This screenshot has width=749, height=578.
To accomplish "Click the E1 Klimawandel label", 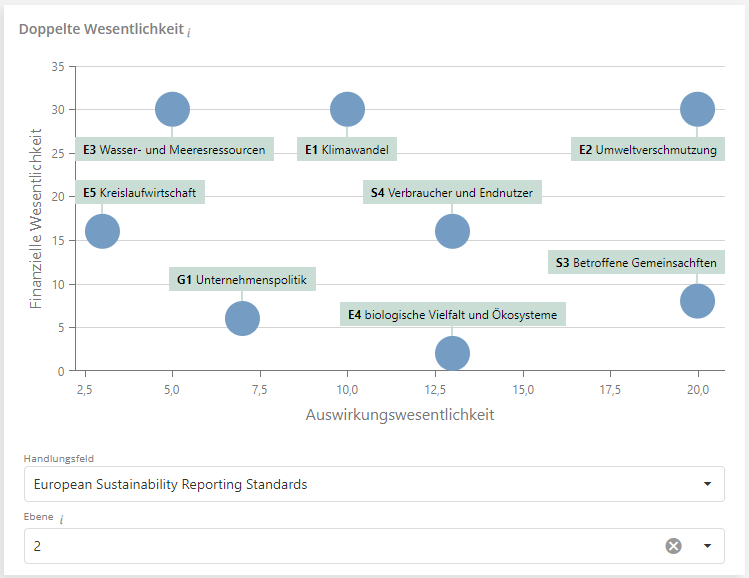I will (347, 150).
